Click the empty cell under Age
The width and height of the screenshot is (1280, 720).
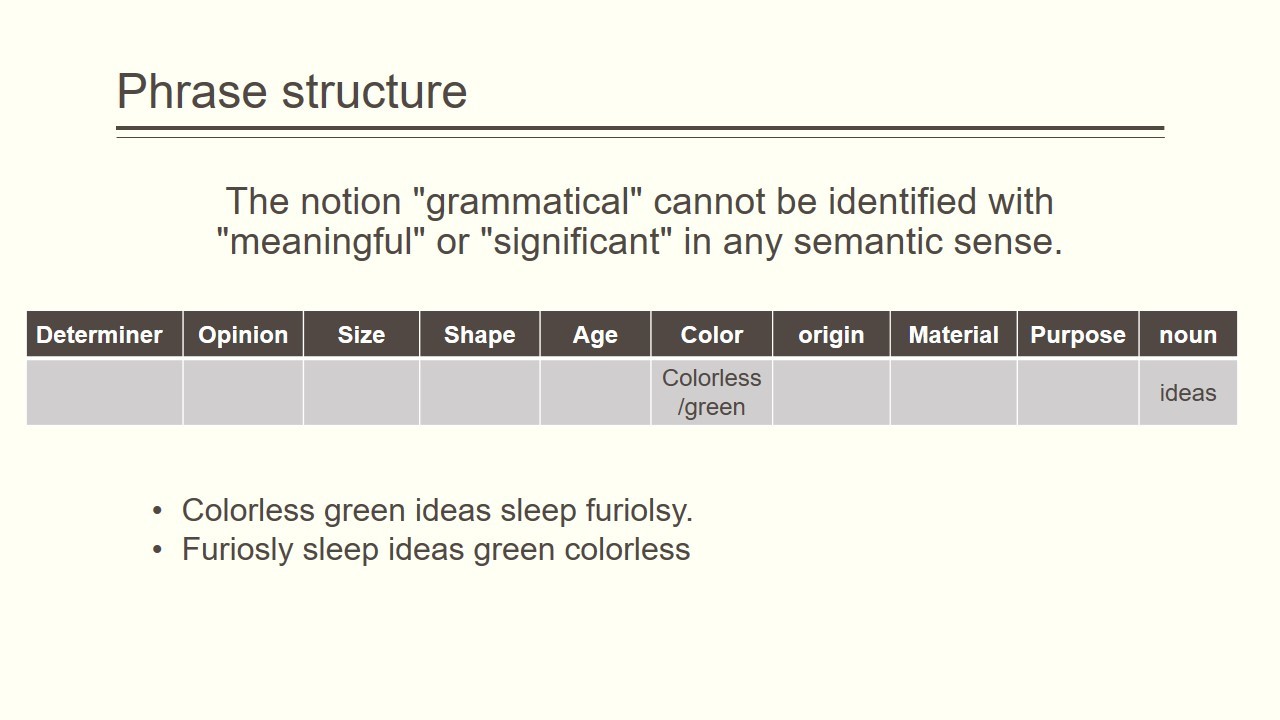tap(595, 392)
